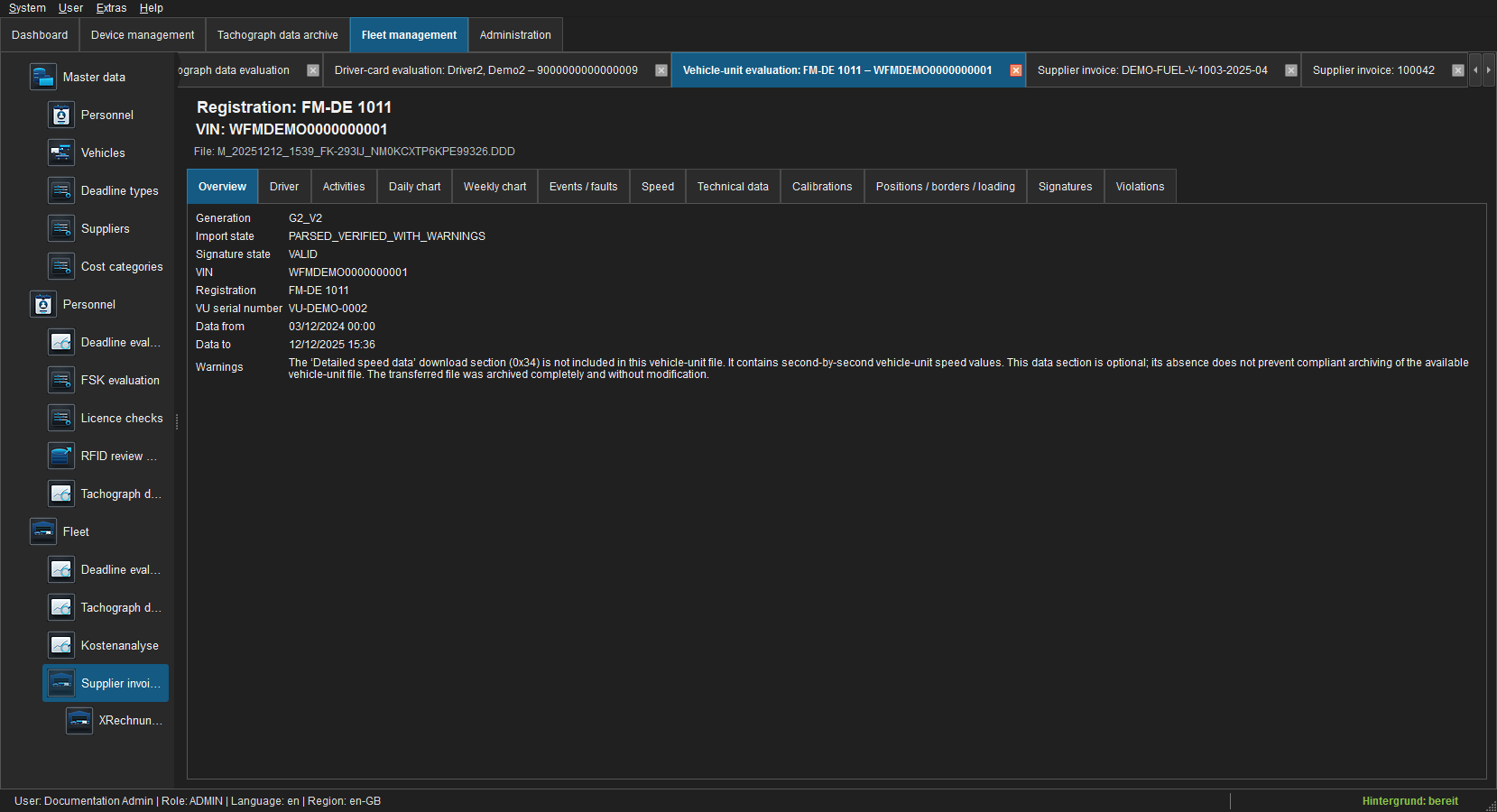Click the Suppliers sidebar icon
The height and width of the screenshot is (812, 1497).
[x=61, y=228]
